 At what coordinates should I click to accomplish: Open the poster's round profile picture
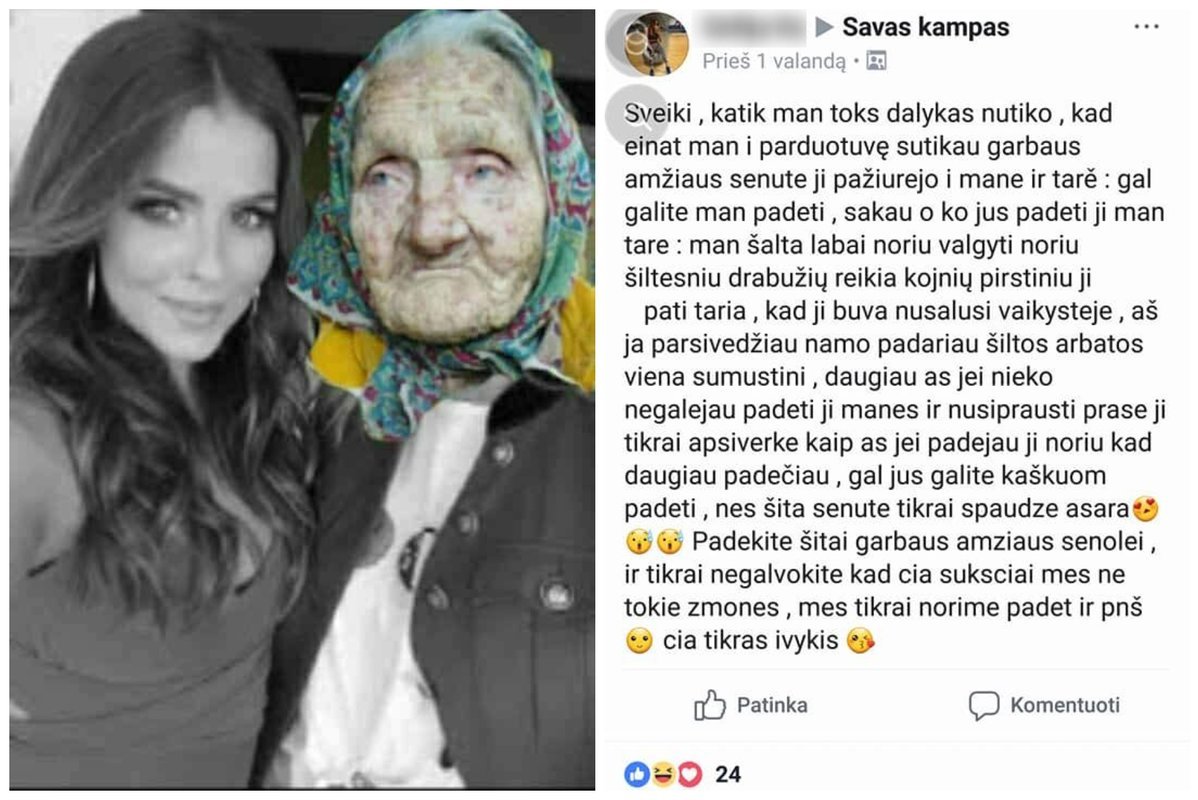656,44
